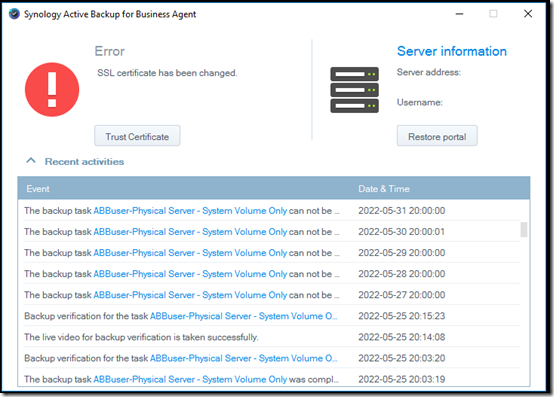Click the disabled maximize window button
Image resolution: width=554 pixels, height=397 pixels.
493,14
